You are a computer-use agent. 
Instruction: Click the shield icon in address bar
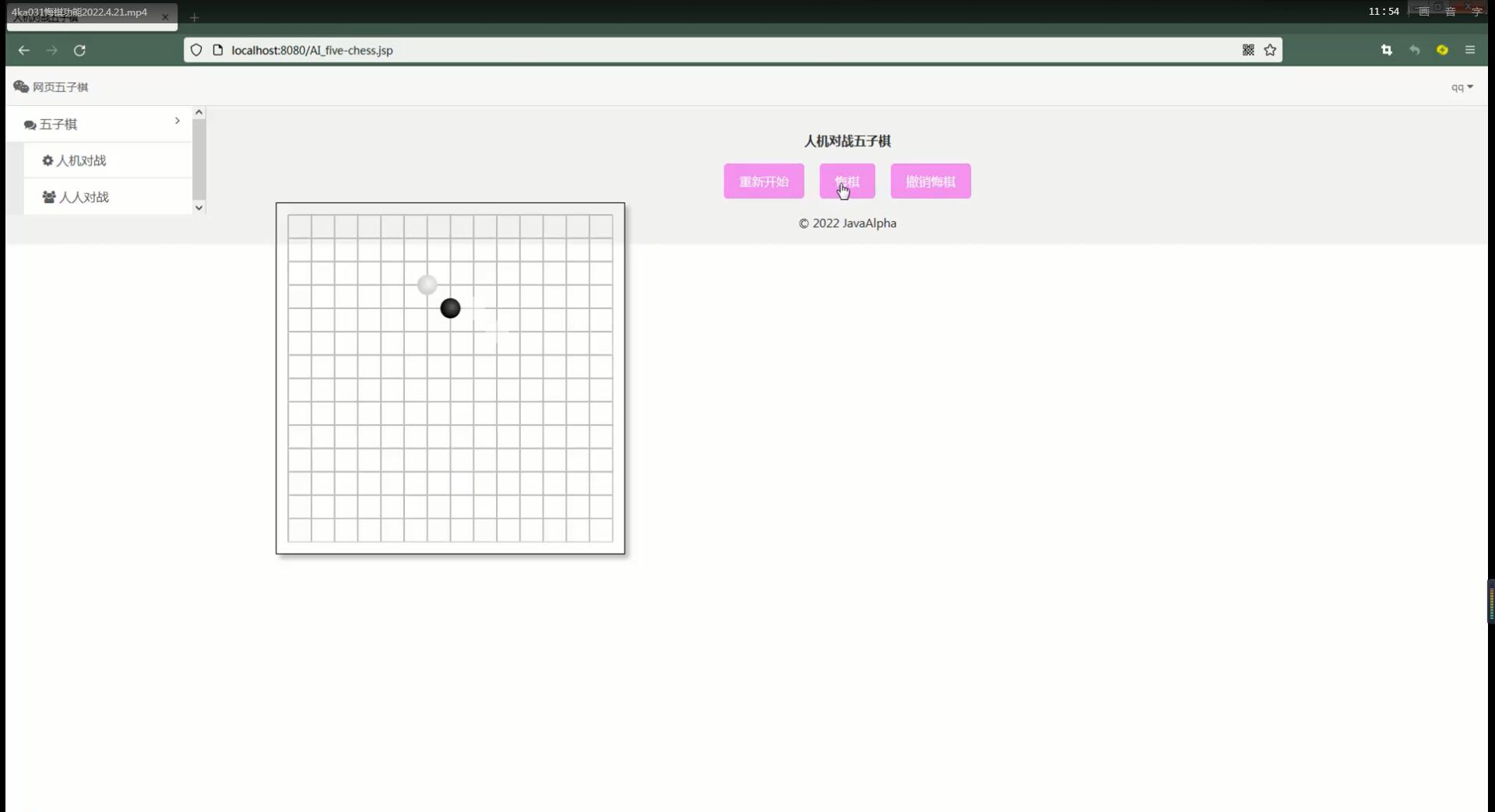(x=196, y=51)
